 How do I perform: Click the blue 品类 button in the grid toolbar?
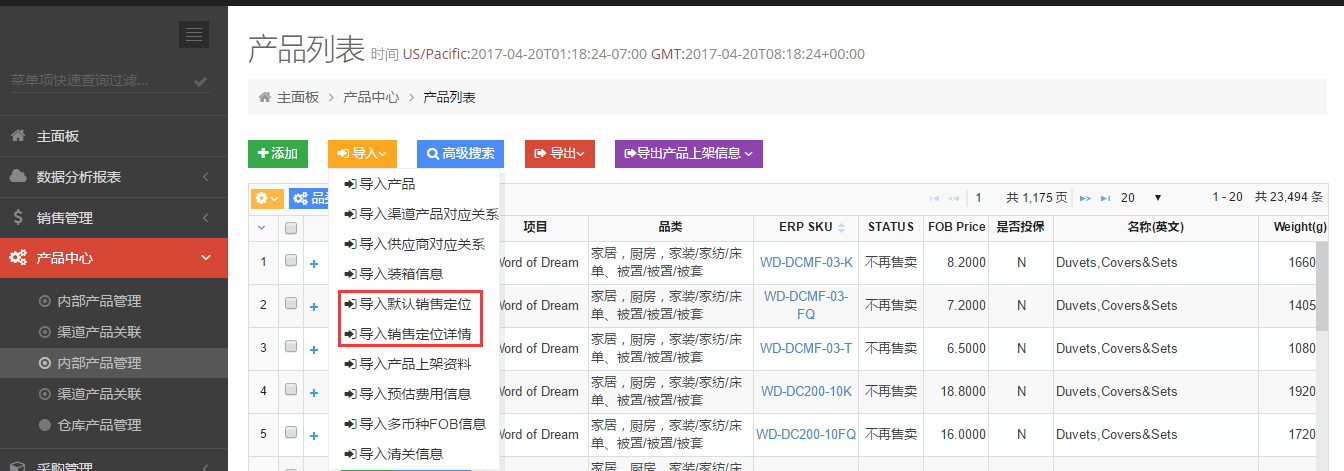click(311, 198)
